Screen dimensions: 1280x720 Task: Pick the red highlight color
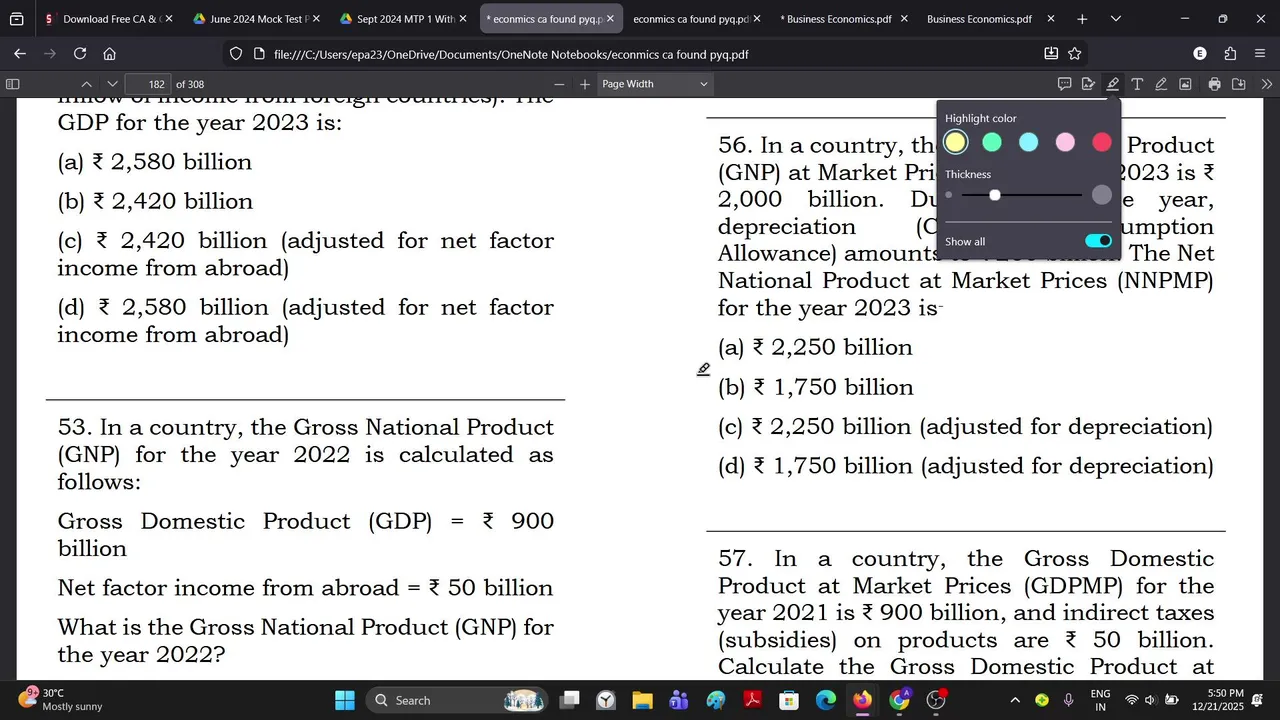tap(1102, 142)
